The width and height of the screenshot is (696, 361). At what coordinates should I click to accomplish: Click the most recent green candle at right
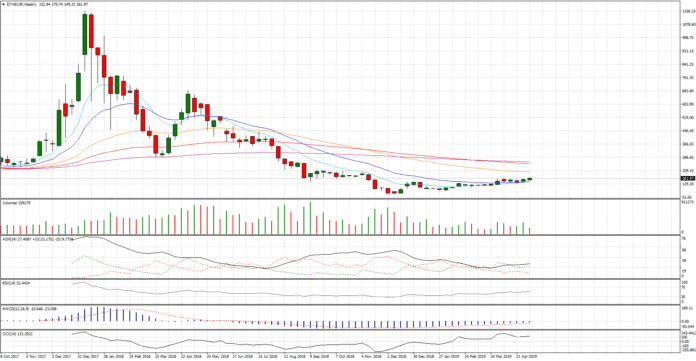(x=530, y=179)
